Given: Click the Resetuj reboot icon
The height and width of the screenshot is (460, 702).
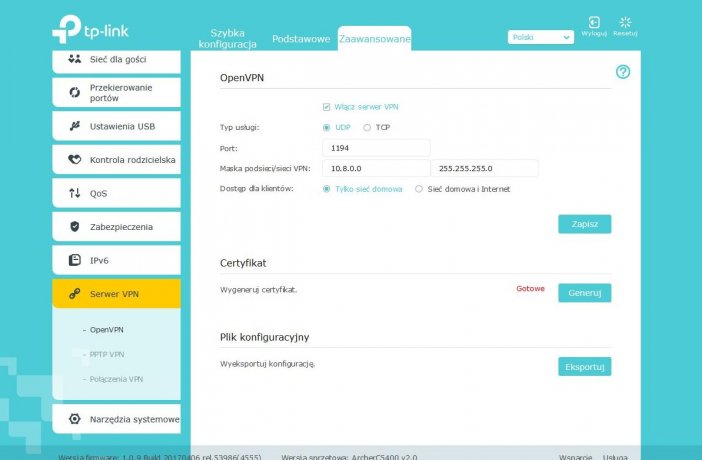Looking at the screenshot, I should tap(625, 22).
